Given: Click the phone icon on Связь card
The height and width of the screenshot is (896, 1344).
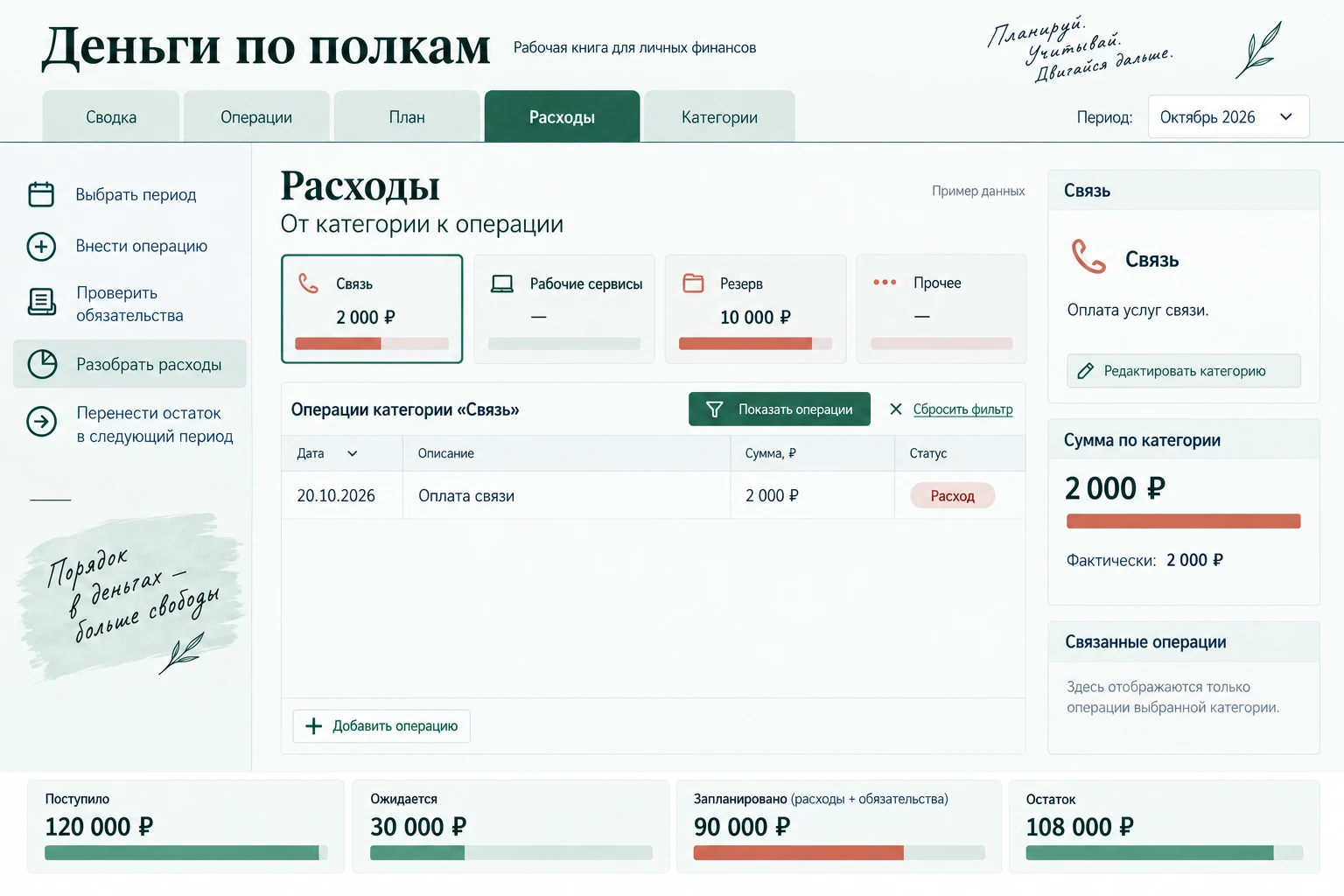Looking at the screenshot, I should (x=308, y=283).
